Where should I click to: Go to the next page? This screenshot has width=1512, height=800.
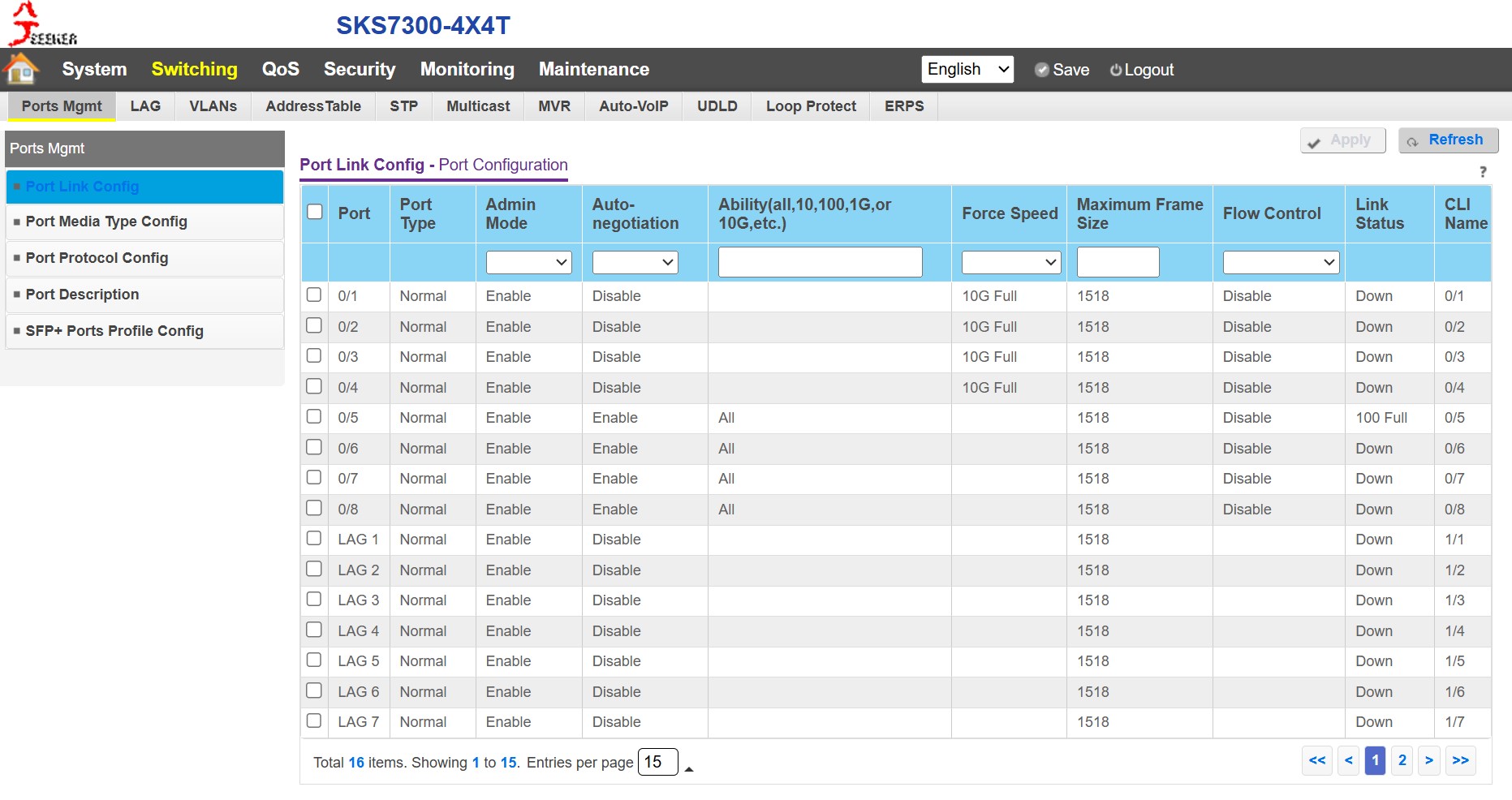click(1429, 760)
